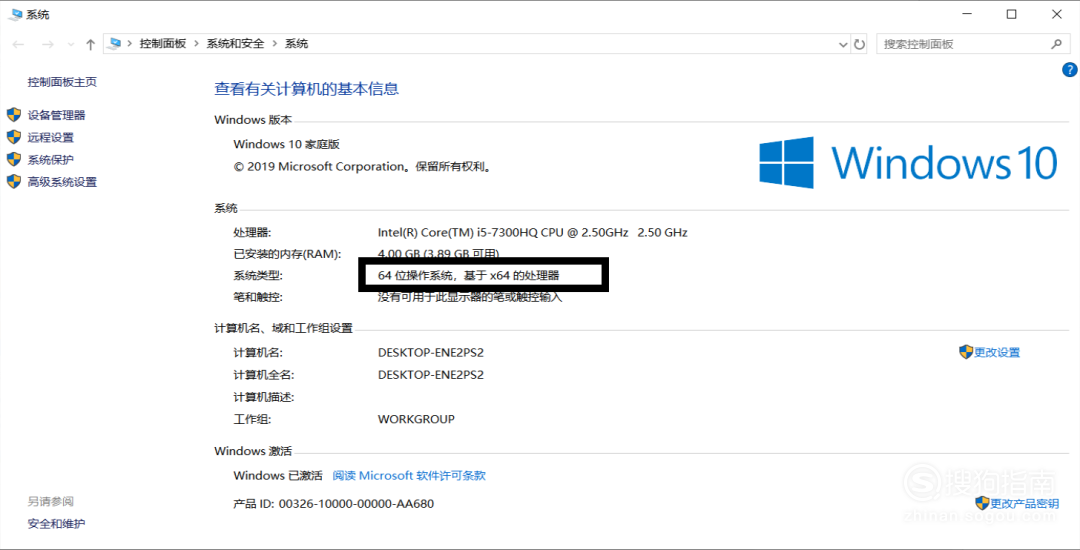Click the Windows 已激活 status text
This screenshot has width=1080, height=550.
point(278,475)
